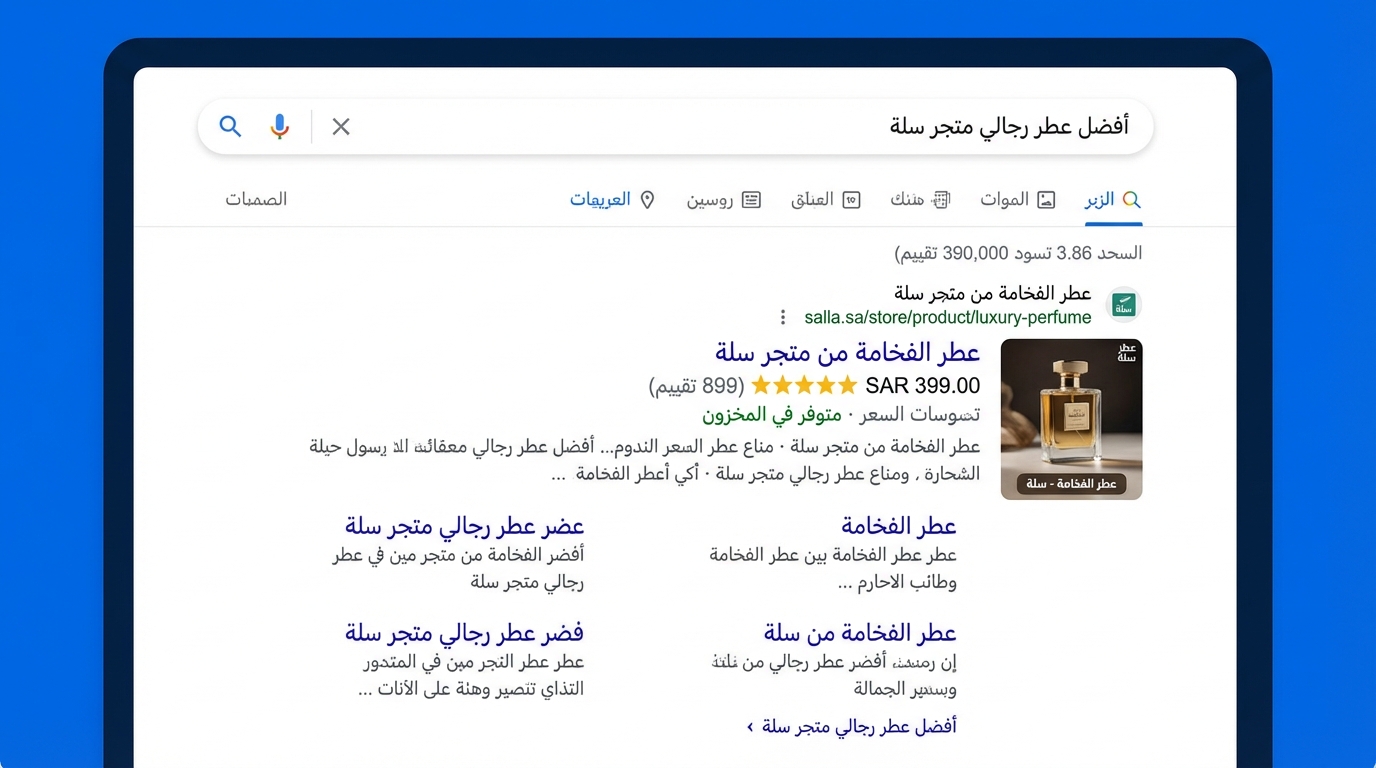
Task: Click the perfume bottle product thumbnail
Action: coord(1071,418)
